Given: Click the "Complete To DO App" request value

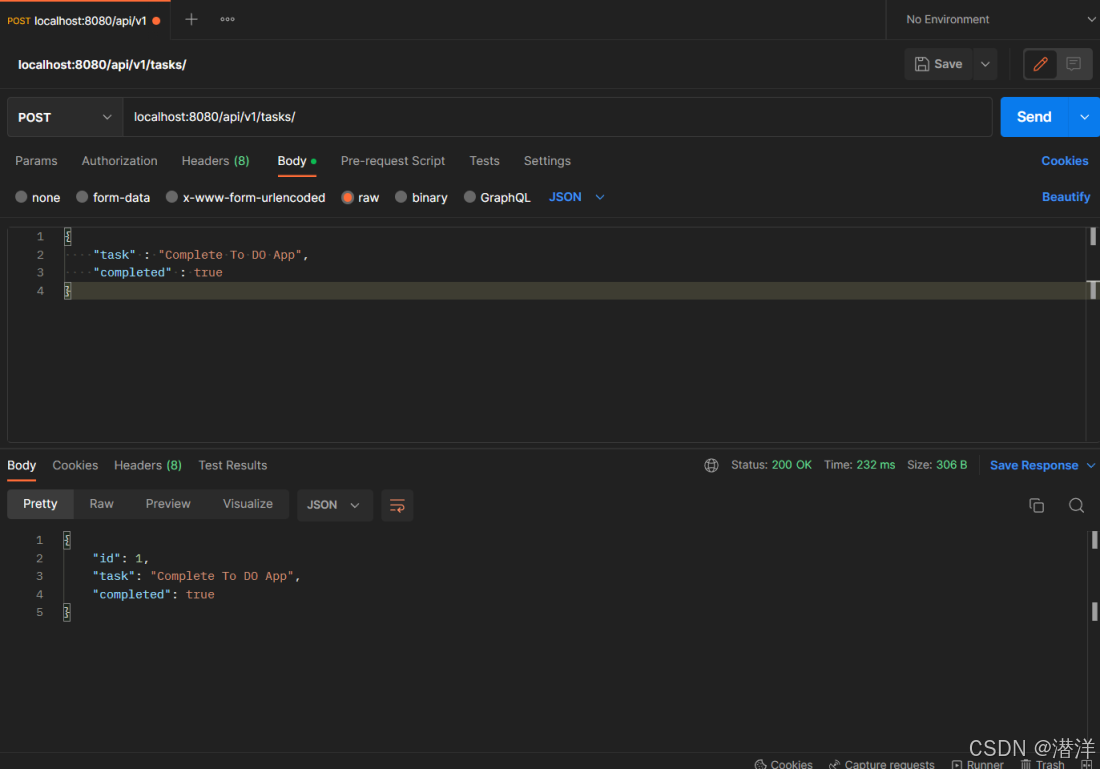Looking at the screenshot, I should point(230,255).
